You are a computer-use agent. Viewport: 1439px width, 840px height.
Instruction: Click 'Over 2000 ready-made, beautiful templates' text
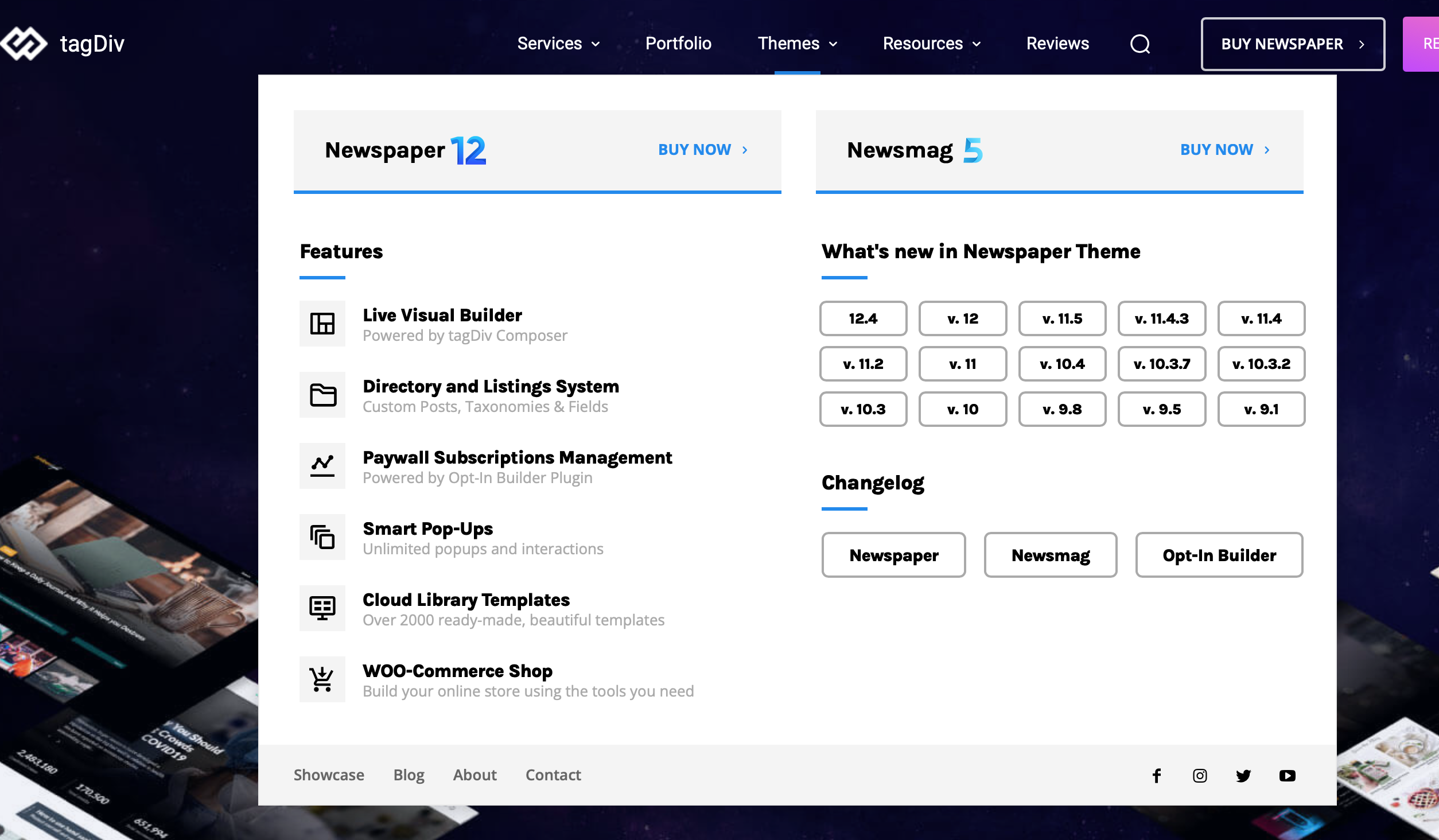[x=514, y=620]
